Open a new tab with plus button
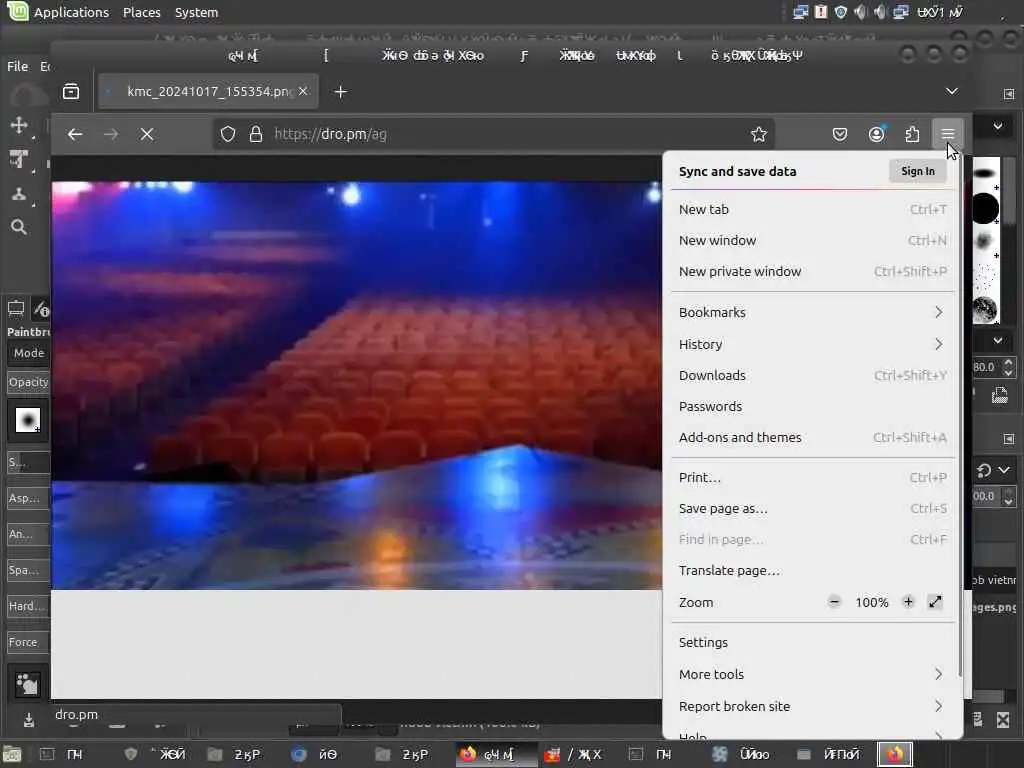Viewport: 1024px width, 768px height. [x=341, y=92]
